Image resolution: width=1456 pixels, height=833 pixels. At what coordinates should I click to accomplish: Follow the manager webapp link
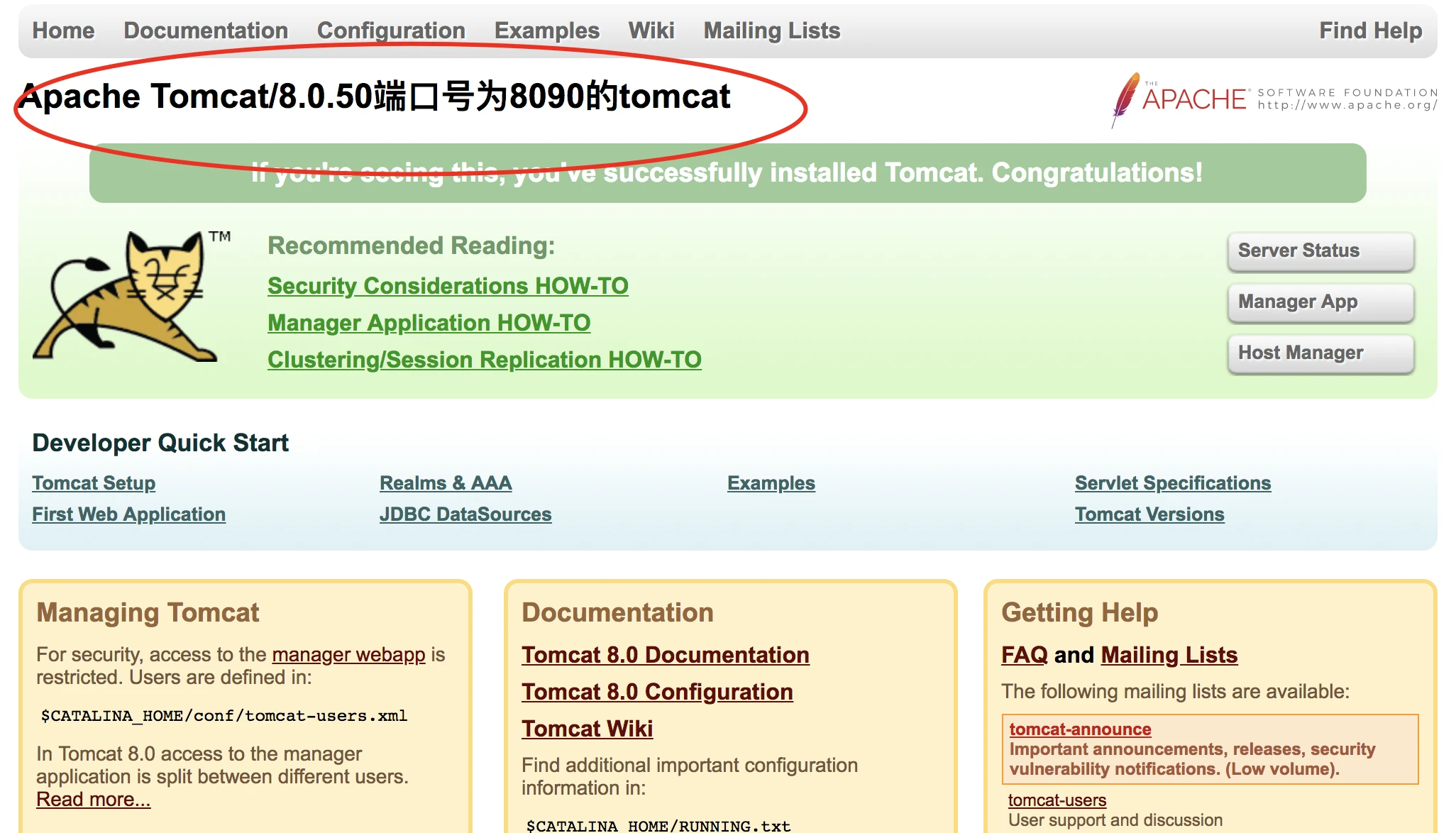[x=348, y=654]
